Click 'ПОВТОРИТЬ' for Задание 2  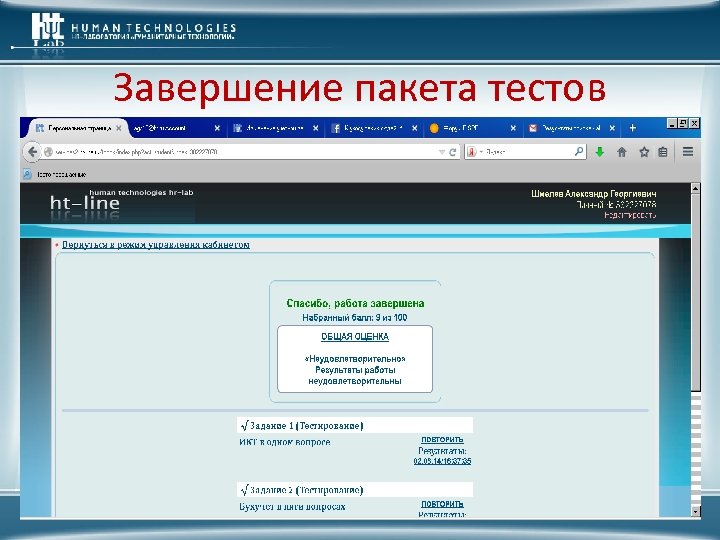(442, 504)
